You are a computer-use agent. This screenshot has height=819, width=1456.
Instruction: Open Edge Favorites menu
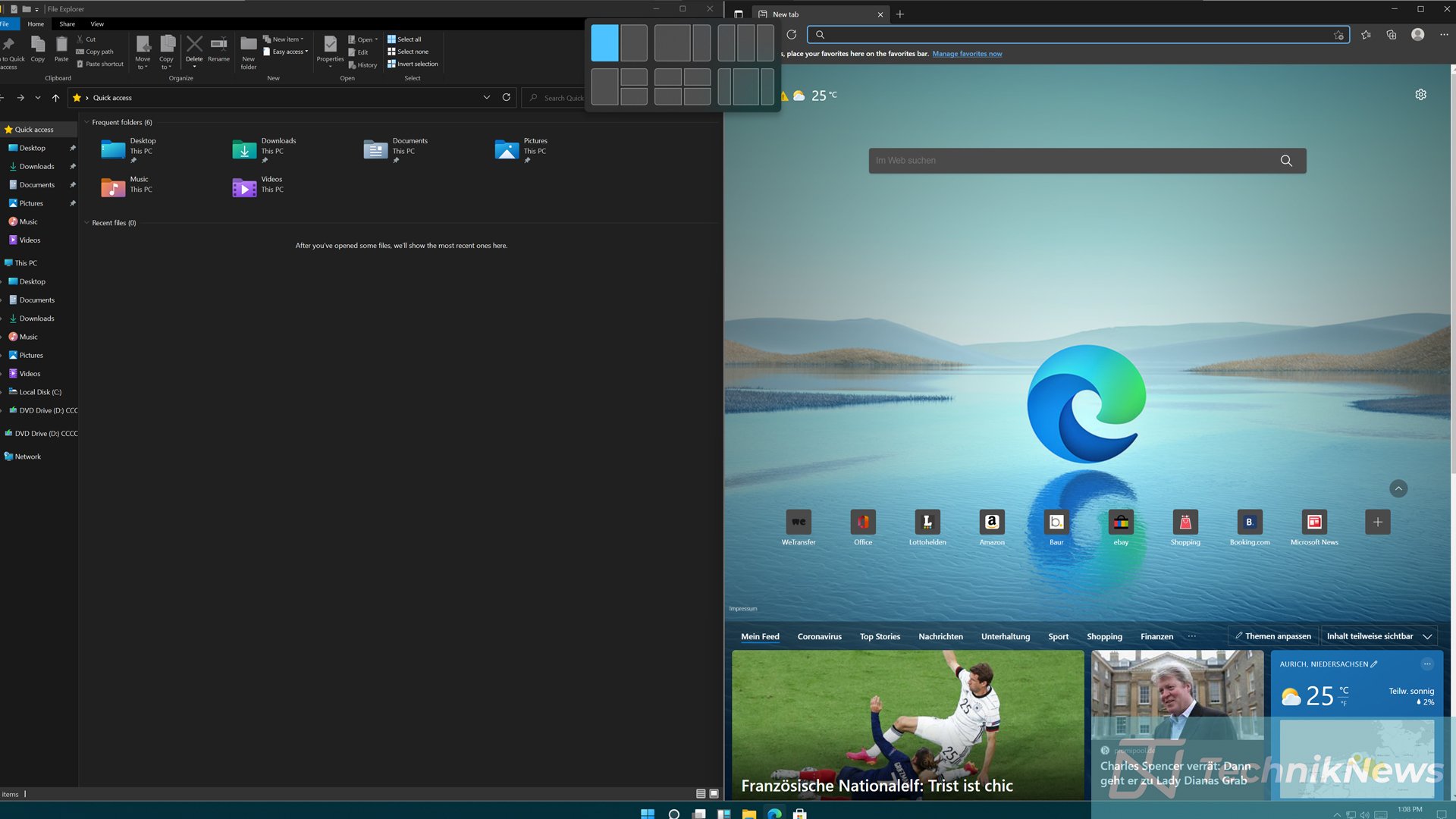pyautogui.click(x=1366, y=35)
